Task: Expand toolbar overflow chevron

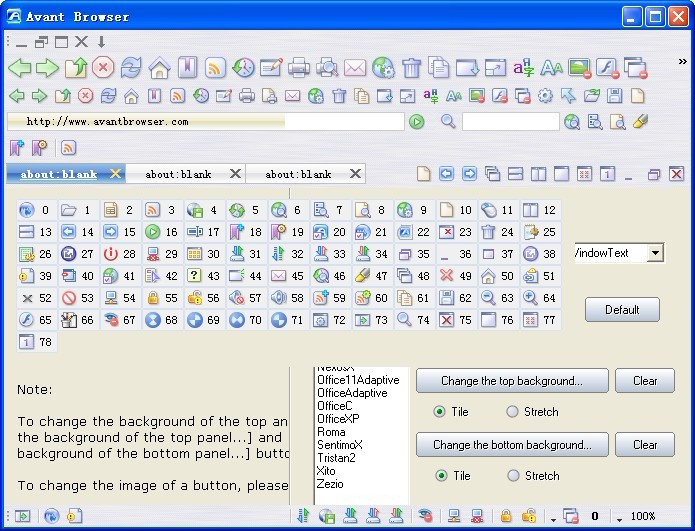Action: [x=683, y=62]
